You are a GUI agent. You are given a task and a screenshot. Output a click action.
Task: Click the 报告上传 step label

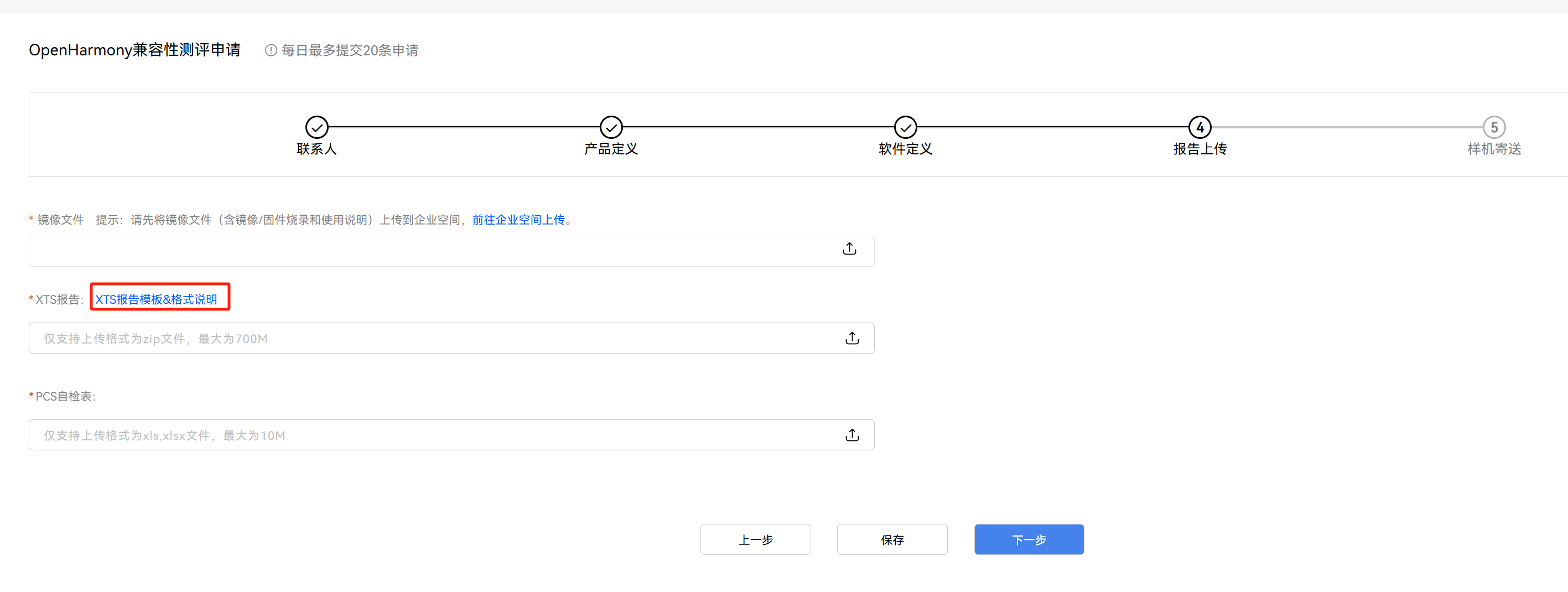(1201, 149)
